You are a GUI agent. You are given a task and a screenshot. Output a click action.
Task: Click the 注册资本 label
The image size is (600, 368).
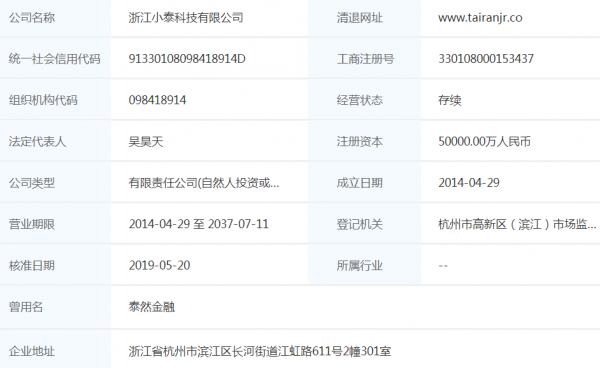[360, 142]
